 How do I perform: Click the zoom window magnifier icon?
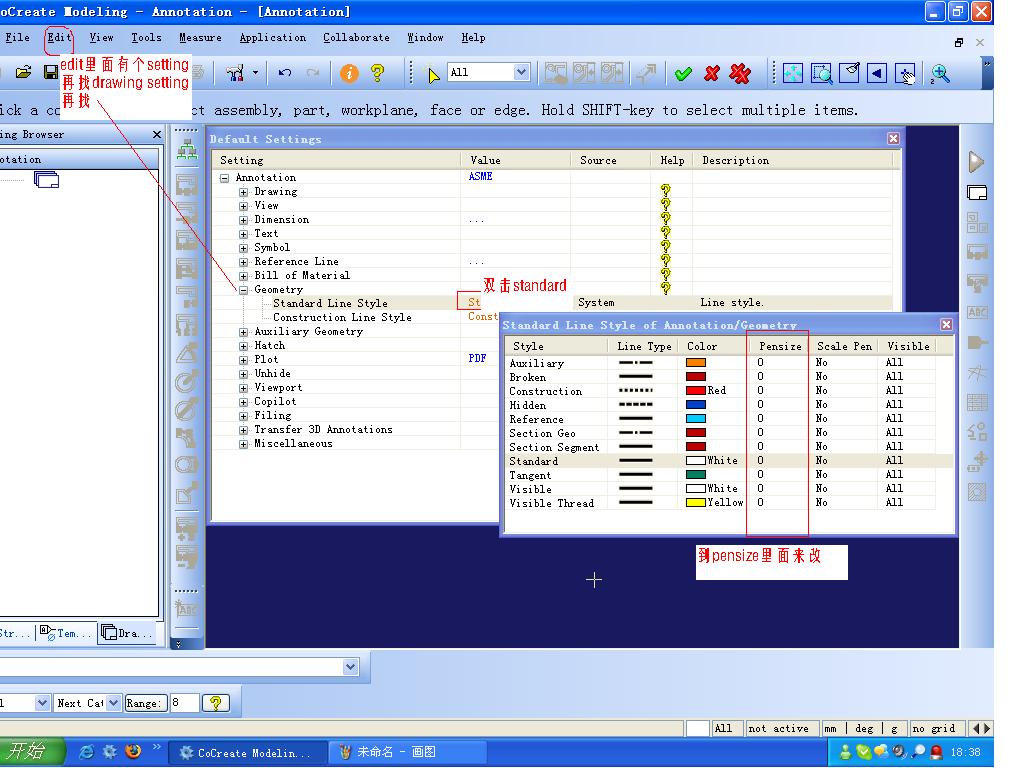click(821, 73)
